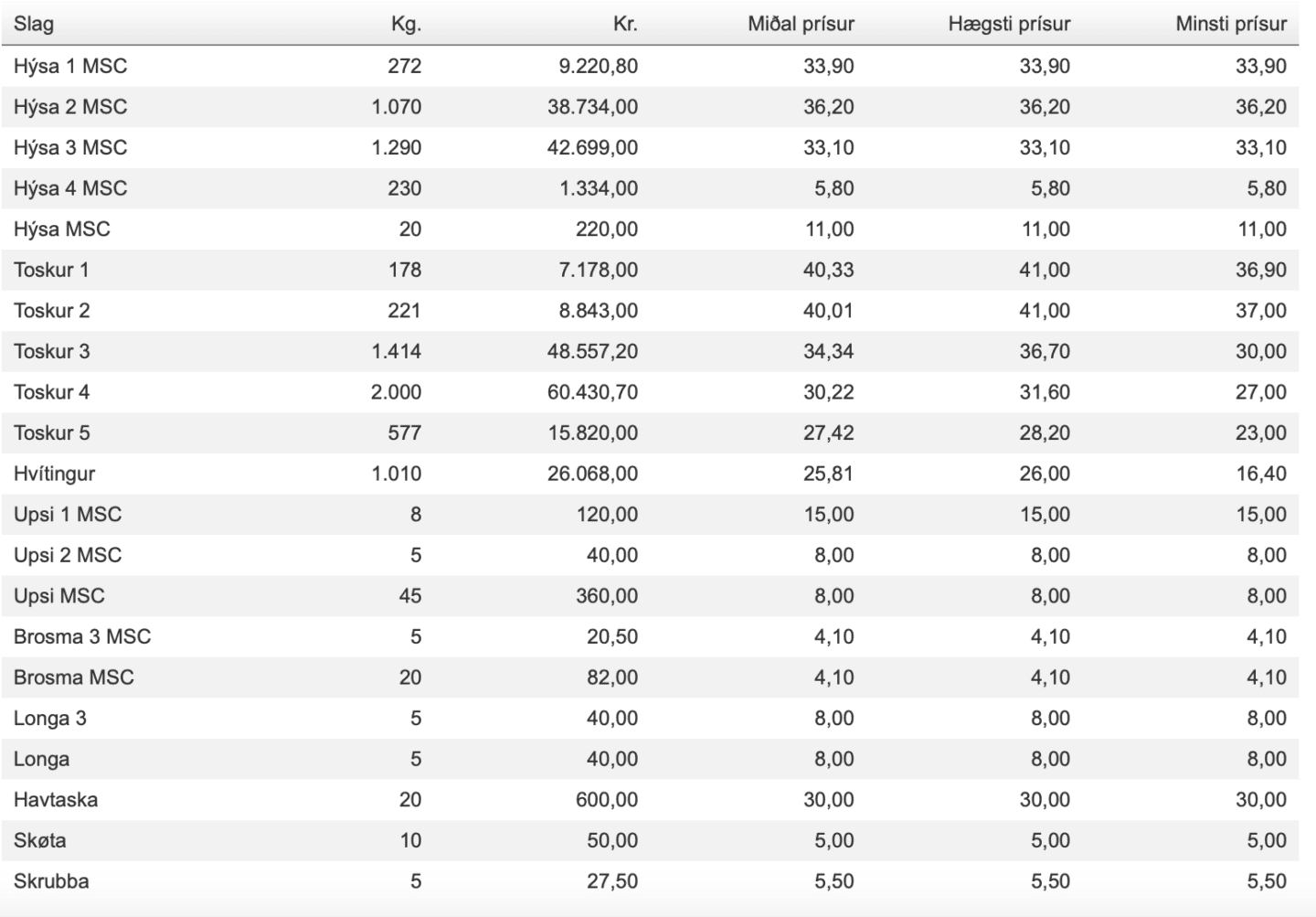Click the 16,40 lowest price for Hvítingur
This screenshot has height=917, width=1316.
pos(1261,474)
